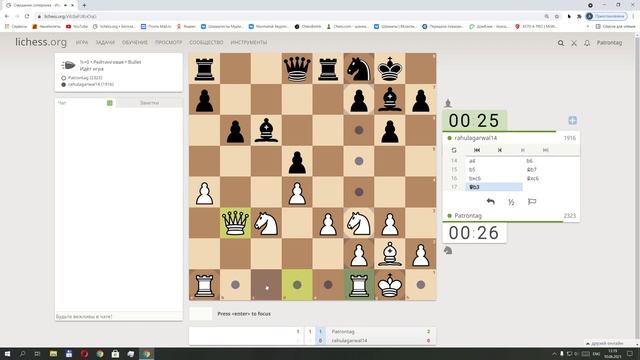Switch to the Заметки notes tab

(149, 103)
